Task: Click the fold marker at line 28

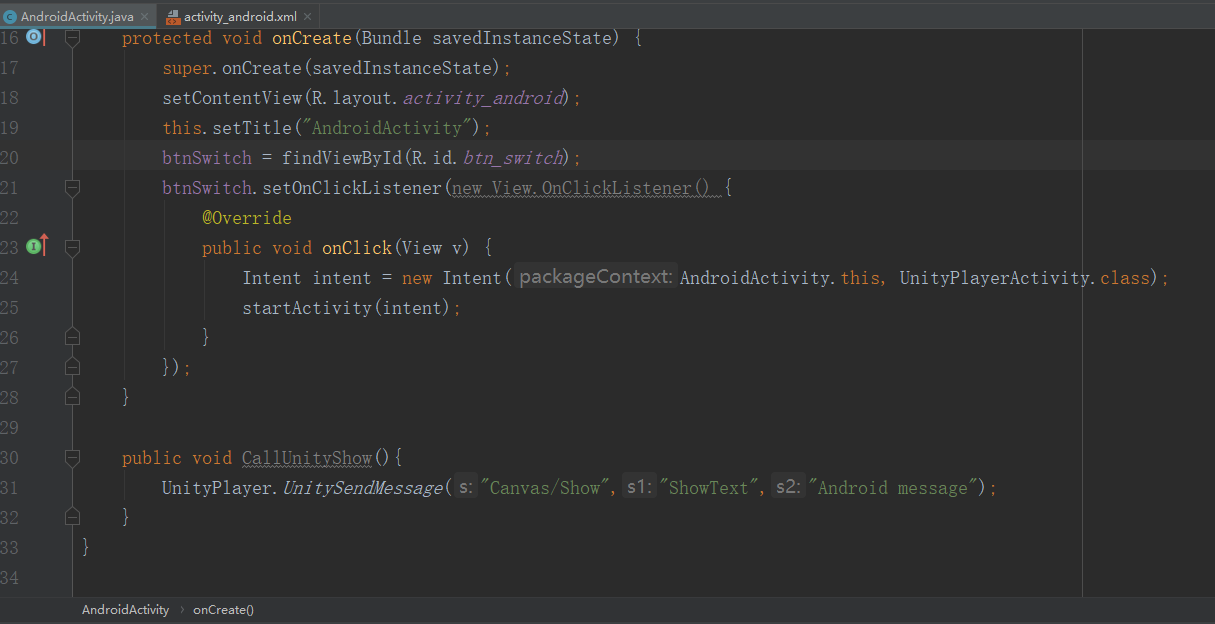Action: pyautogui.click(x=71, y=396)
